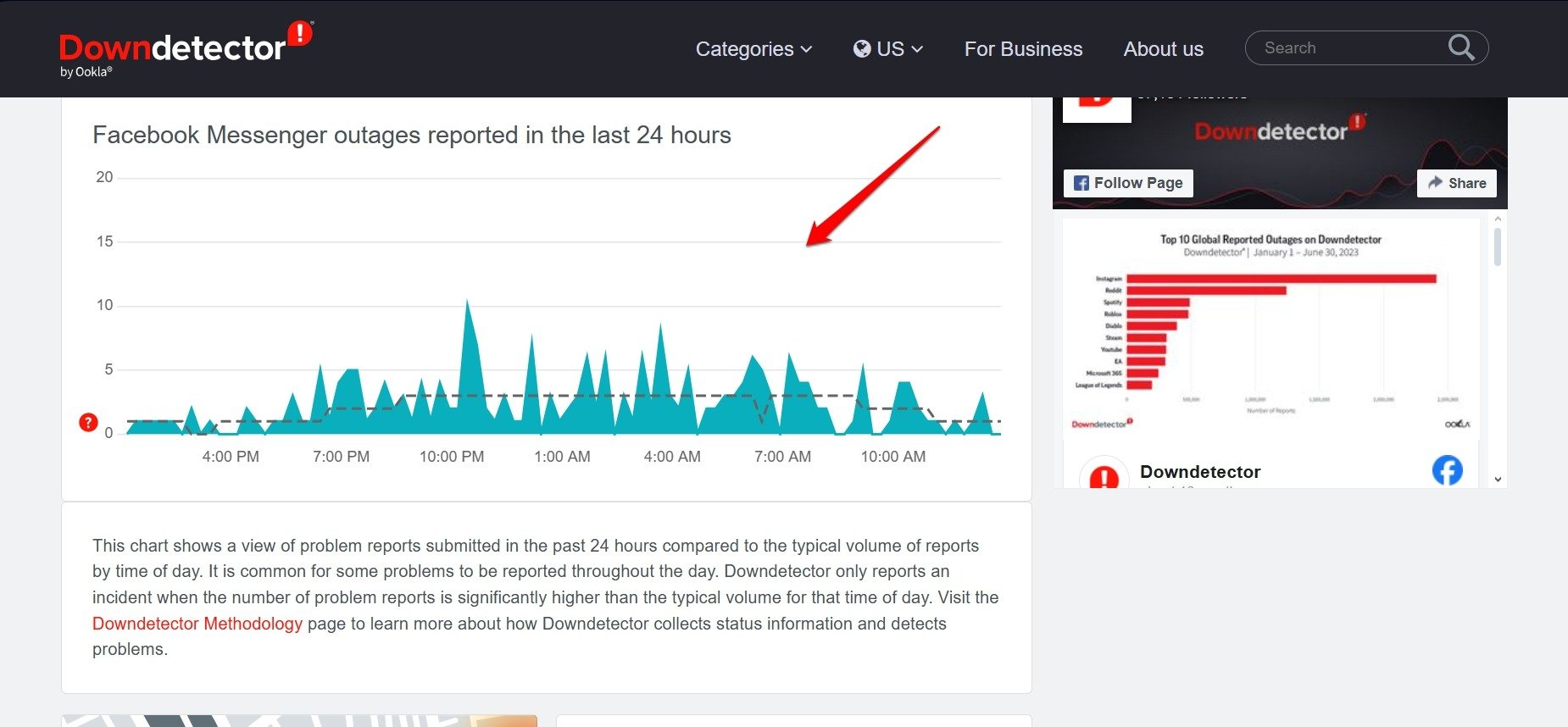
Task: Select the 4:00 PM axis label
Action: pyautogui.click(x=231, y=457)
